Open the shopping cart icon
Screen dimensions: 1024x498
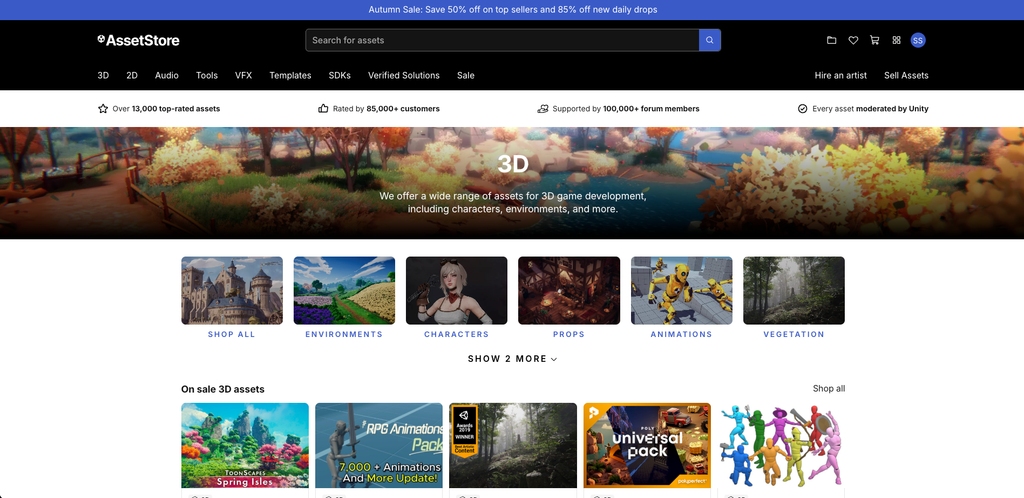click(874, 40)
